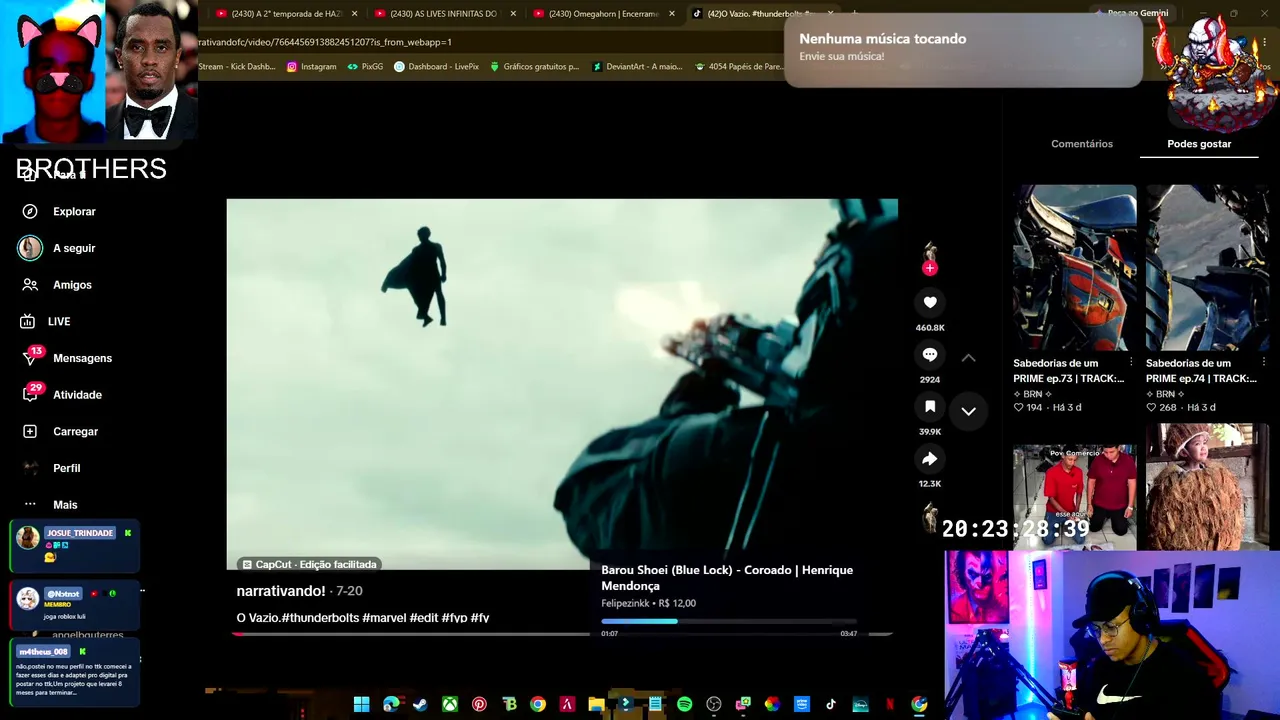This screenshot has width=1280, height=720.
Task: Switch to the Comentários tab
Action: 1082,144
